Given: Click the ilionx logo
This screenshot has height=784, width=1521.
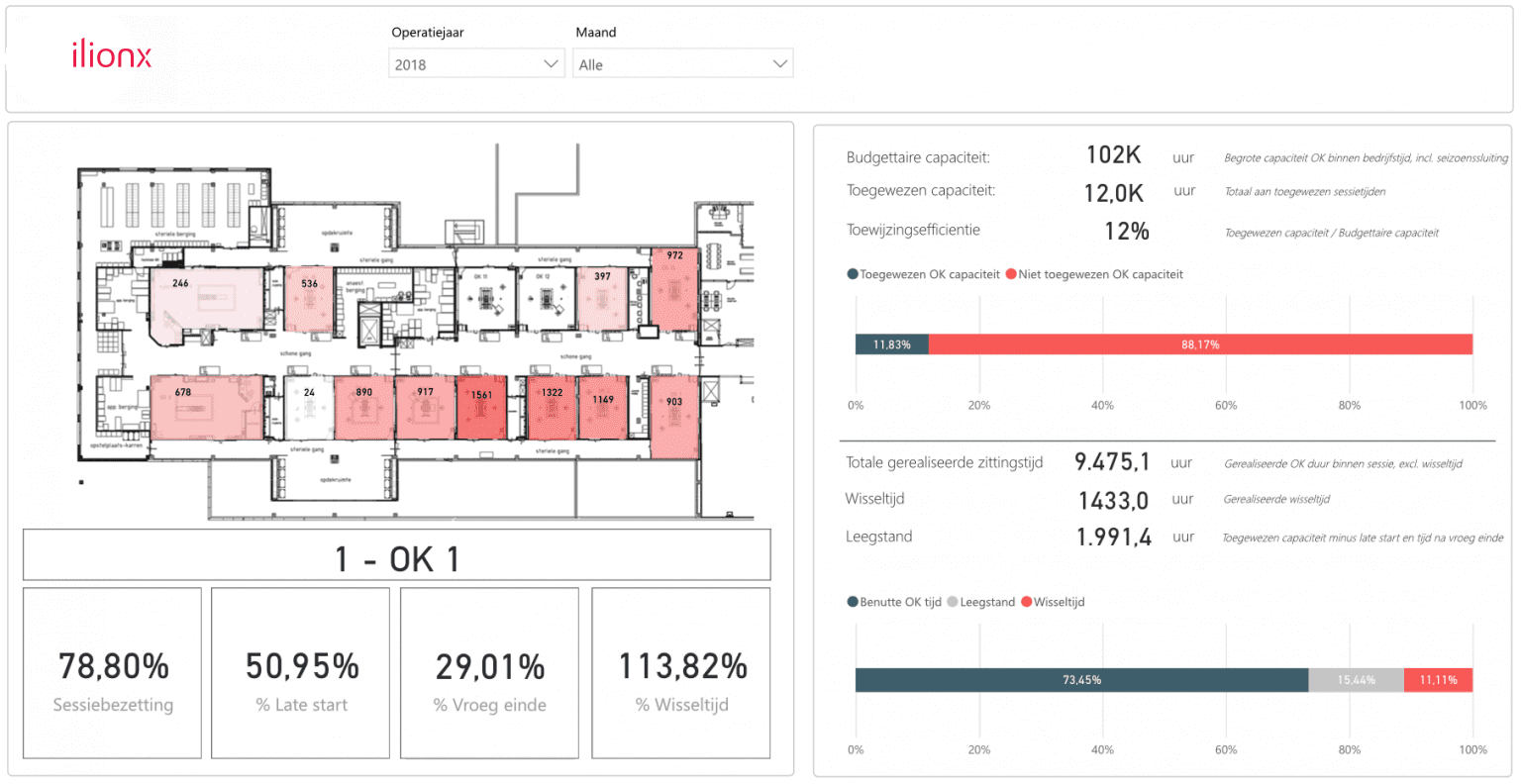Looking at the screenshot, I should (111, 55).
